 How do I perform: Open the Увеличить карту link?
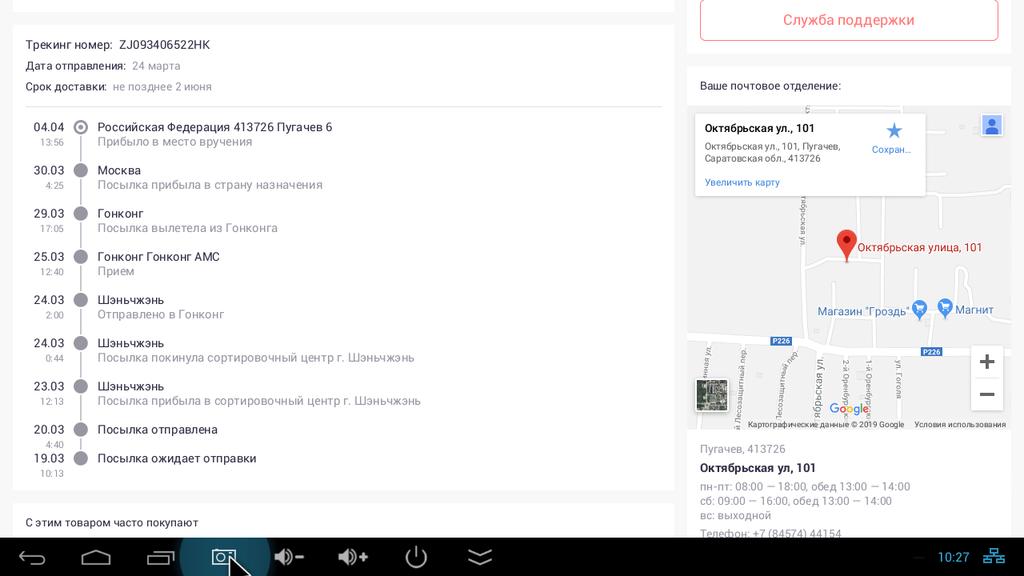(742, 183)
